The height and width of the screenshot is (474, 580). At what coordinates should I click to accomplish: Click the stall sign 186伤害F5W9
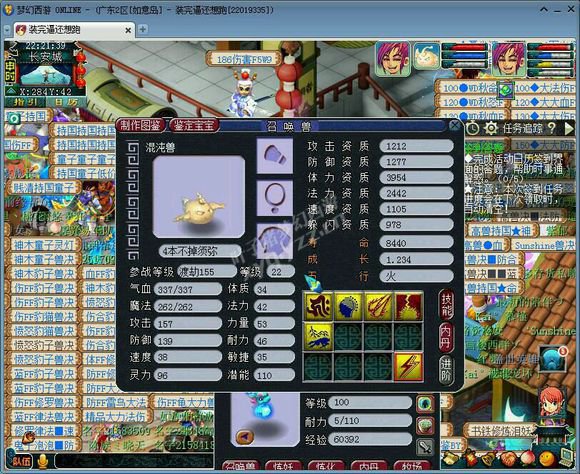244,59
